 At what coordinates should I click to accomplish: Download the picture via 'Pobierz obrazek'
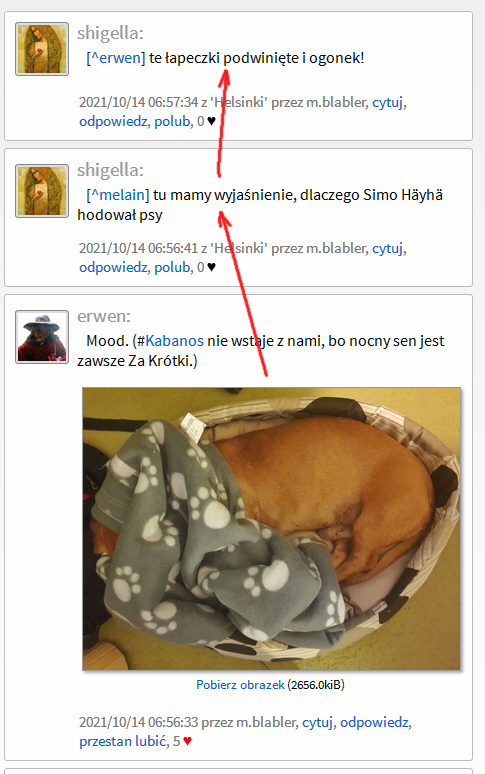(x=240, y=685)
